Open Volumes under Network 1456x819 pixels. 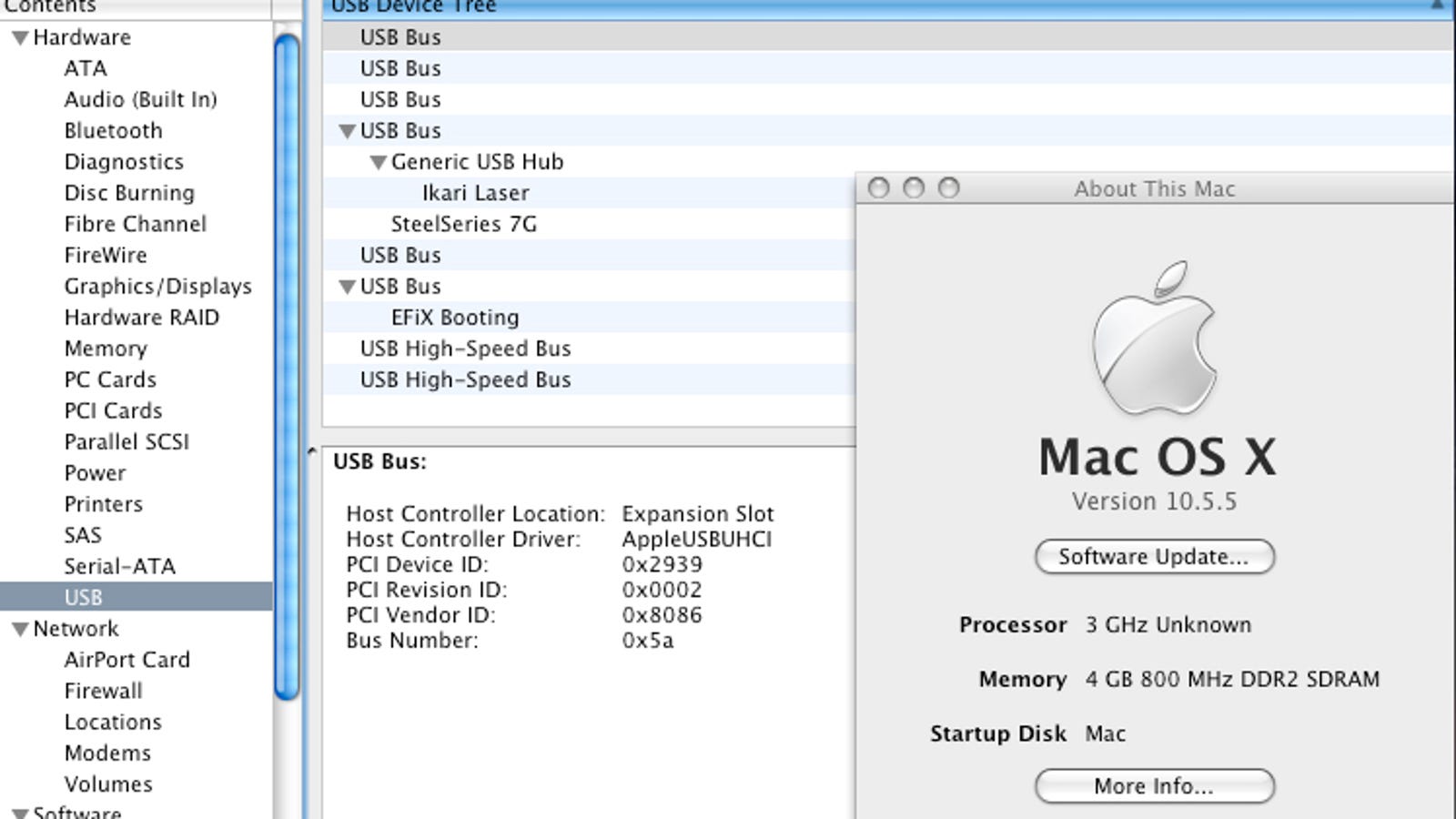point(108,784)
